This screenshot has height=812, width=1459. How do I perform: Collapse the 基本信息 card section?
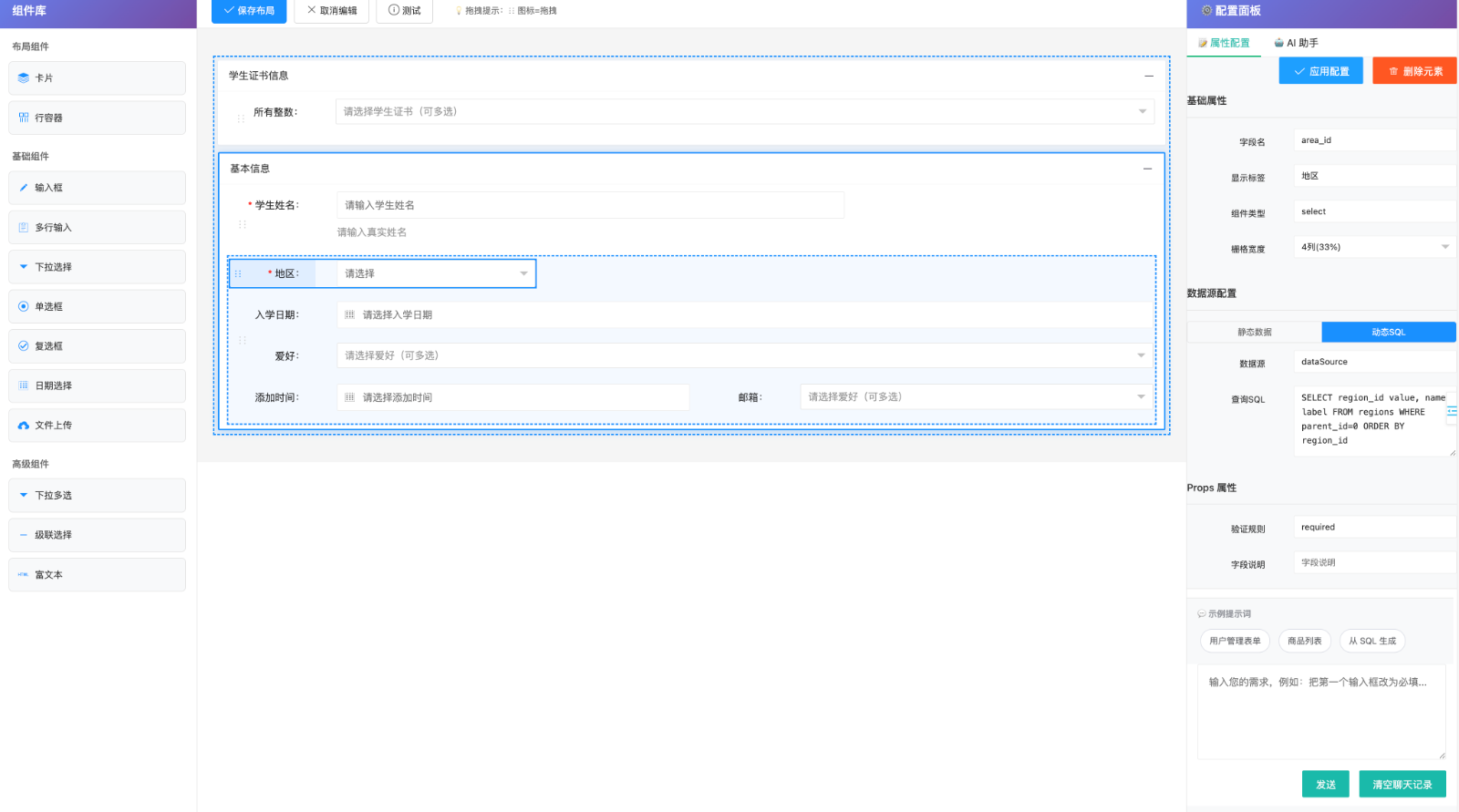[x=1147, y=169]
